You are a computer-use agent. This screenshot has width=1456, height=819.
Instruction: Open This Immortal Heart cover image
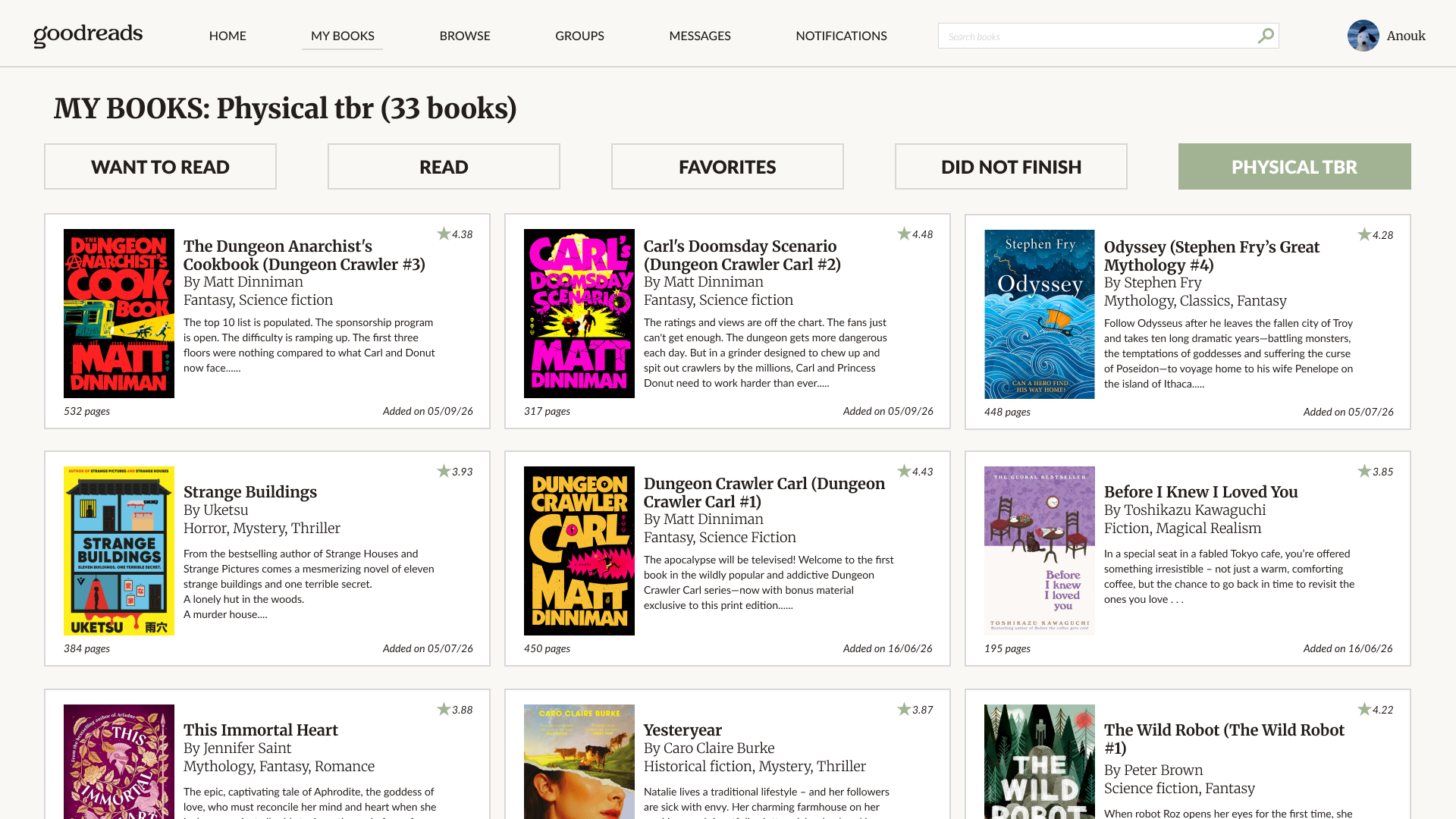[x=119, y=761]
